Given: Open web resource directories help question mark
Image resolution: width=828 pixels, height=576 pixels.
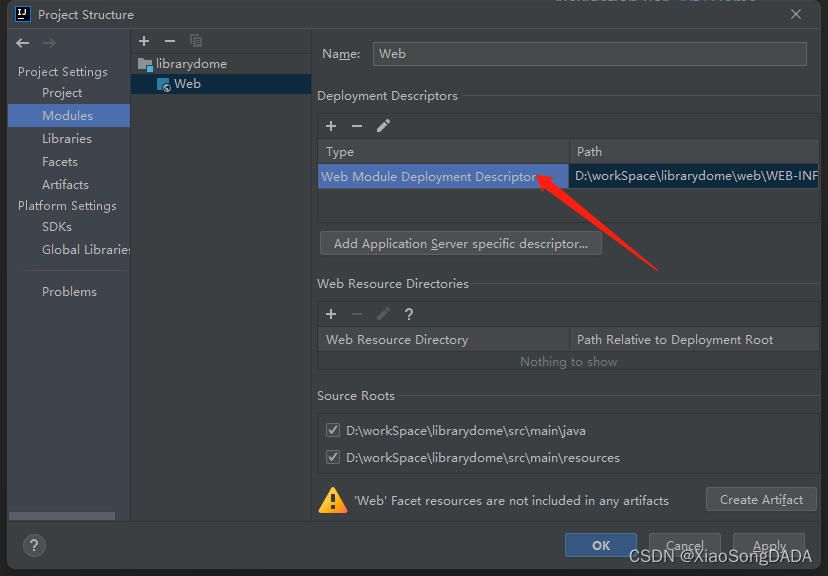Looking at the screenshot, I should (x=409, y=314).
